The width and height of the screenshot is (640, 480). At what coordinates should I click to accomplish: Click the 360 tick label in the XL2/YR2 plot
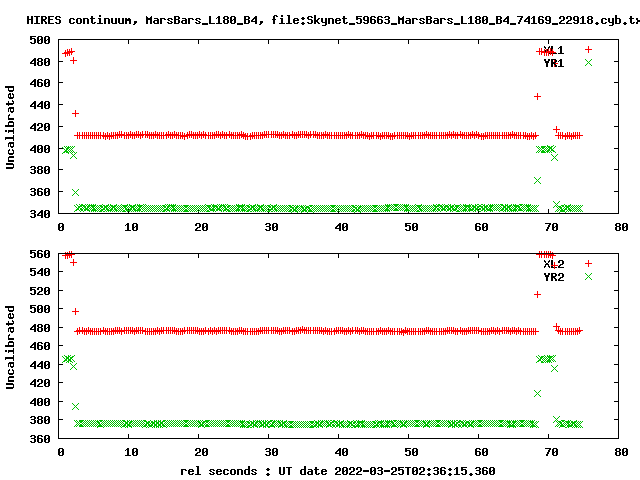click(x=40, y=439)
